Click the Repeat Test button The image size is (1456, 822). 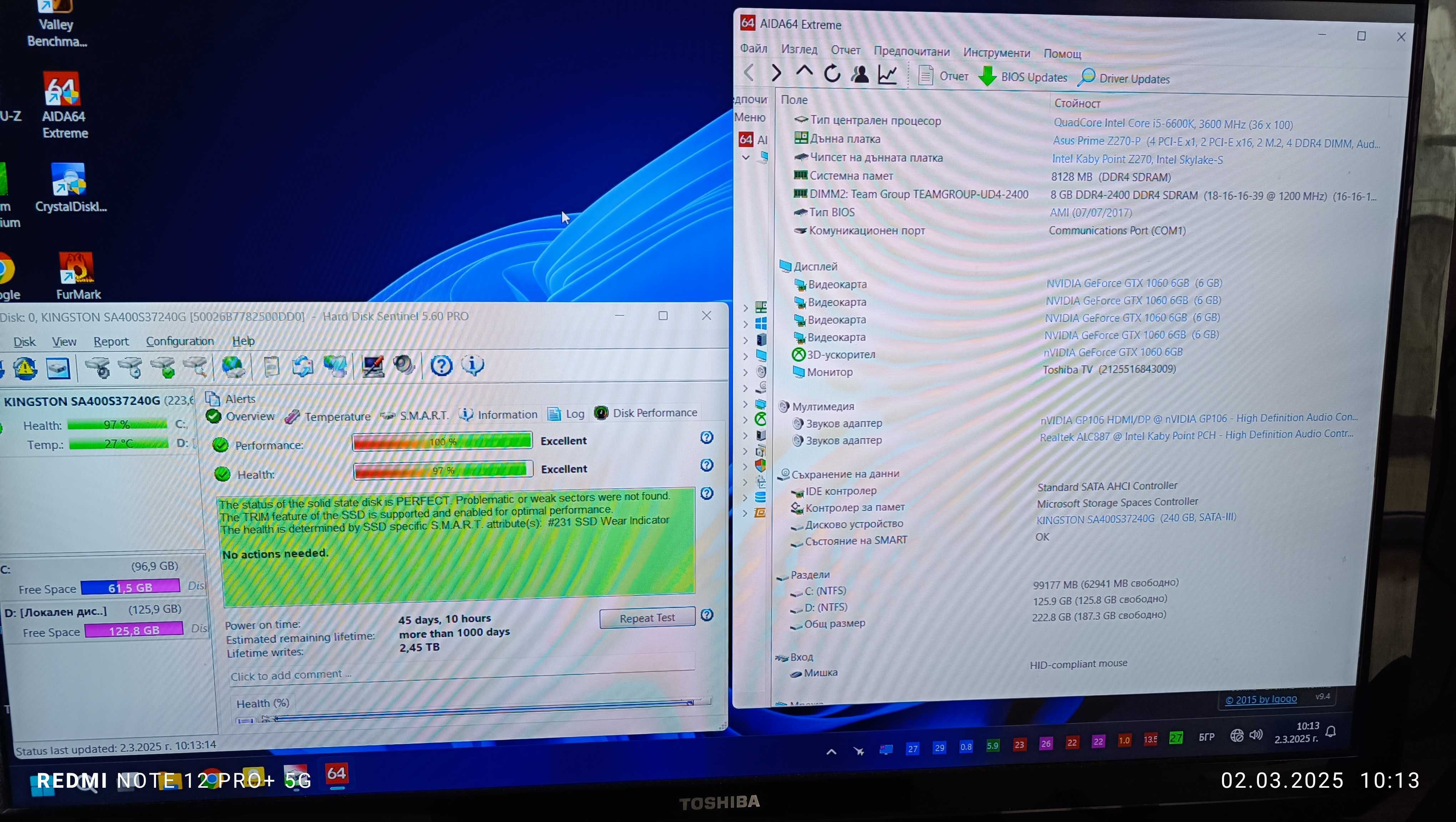pyautogui.click(x=647, y=618)
